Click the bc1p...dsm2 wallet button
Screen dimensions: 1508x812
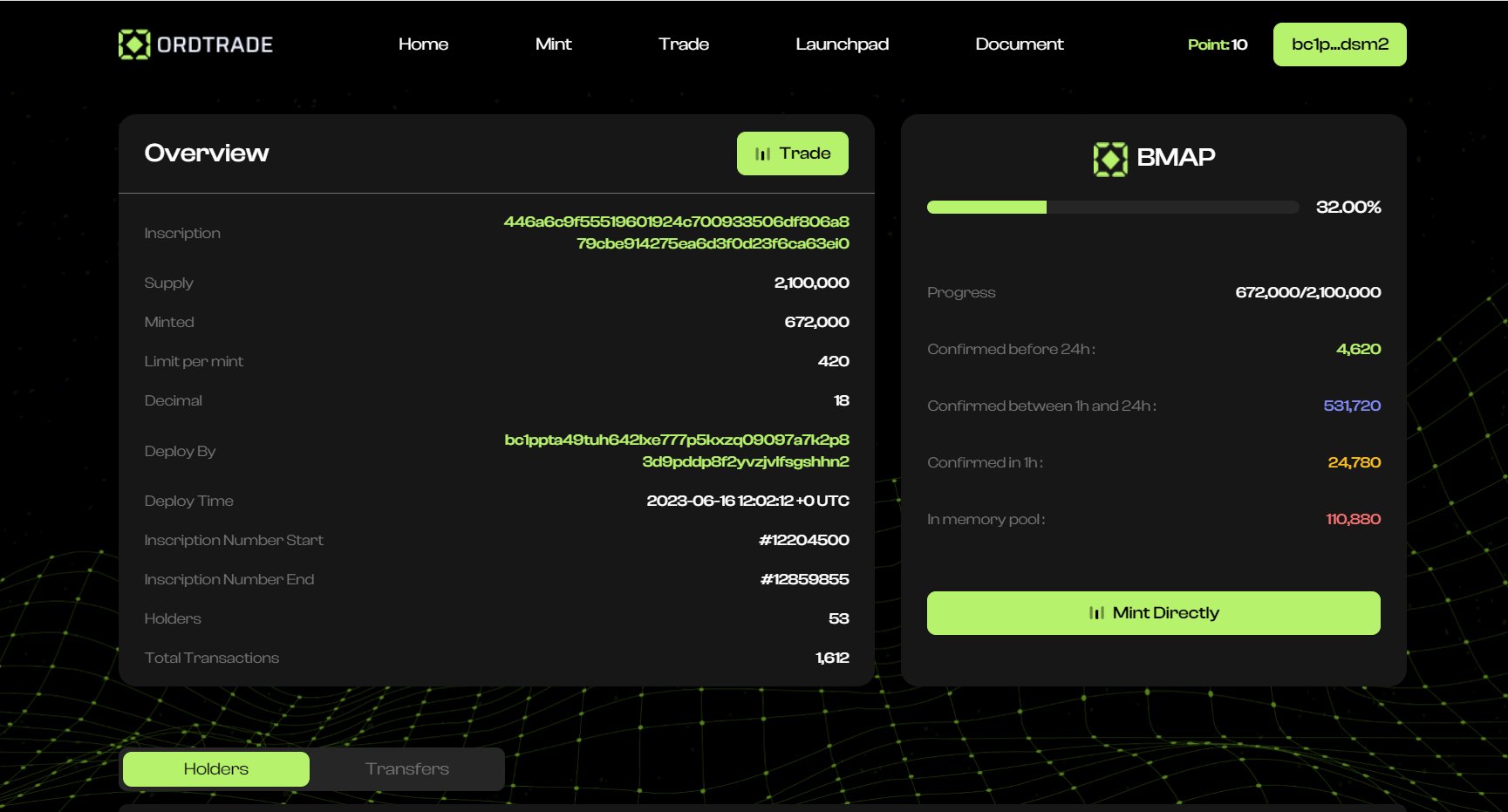pos(1340,44)
